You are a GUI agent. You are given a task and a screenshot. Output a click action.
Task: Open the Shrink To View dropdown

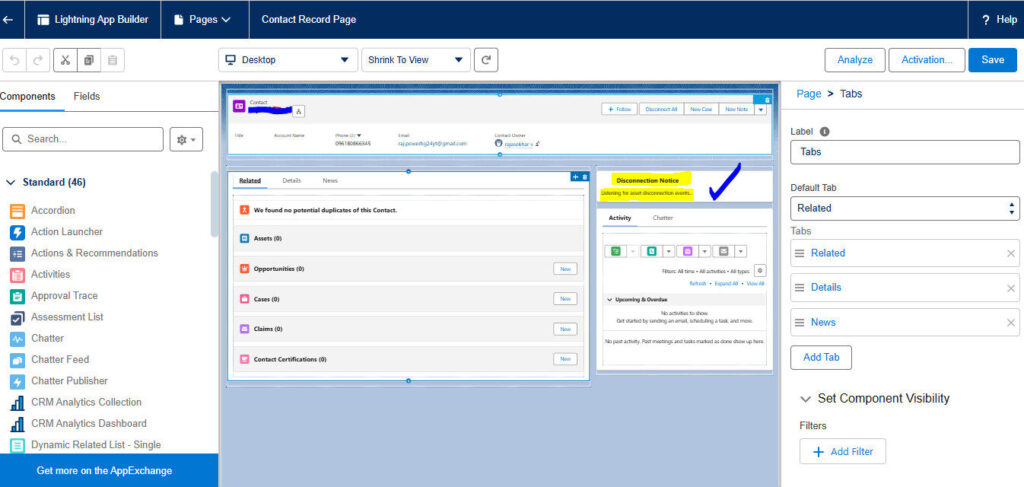(x=415, y=60)
